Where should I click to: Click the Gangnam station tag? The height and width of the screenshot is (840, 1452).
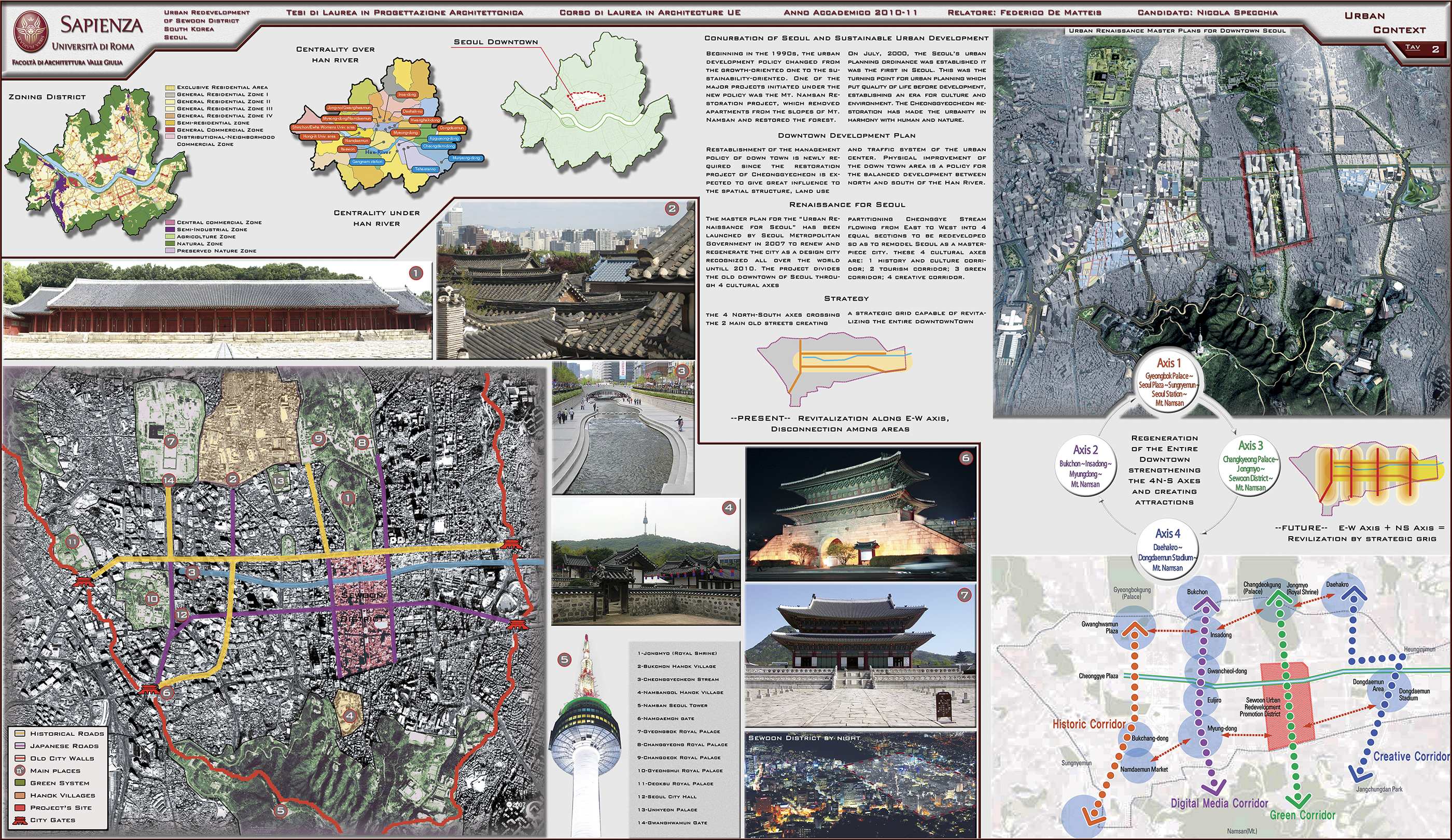click(368, 162)
